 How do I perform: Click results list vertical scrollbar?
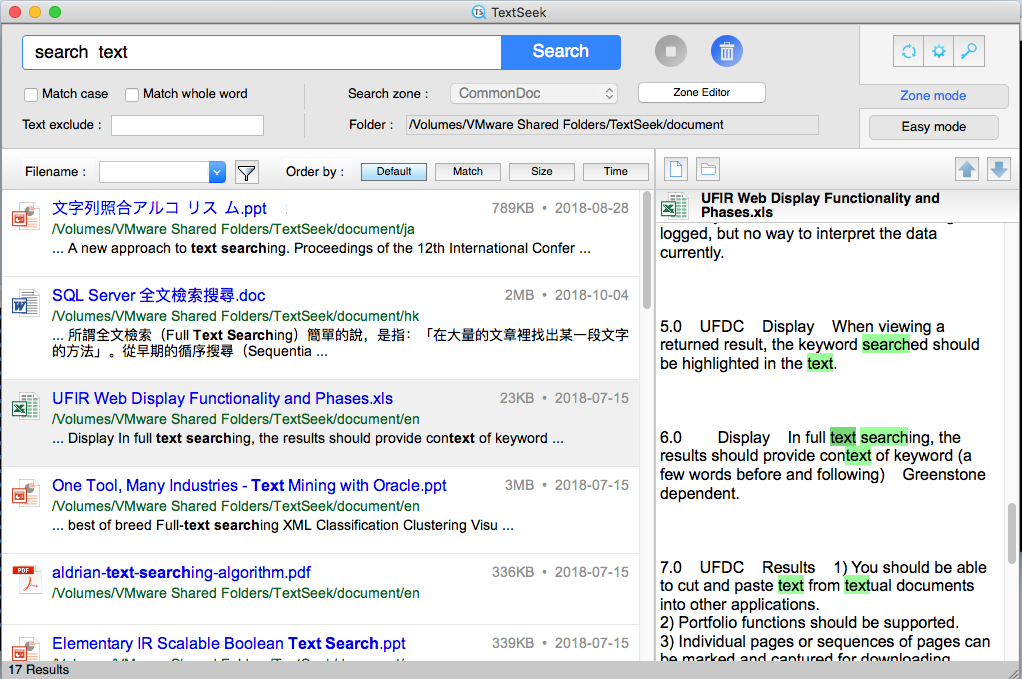click(647, 250)
